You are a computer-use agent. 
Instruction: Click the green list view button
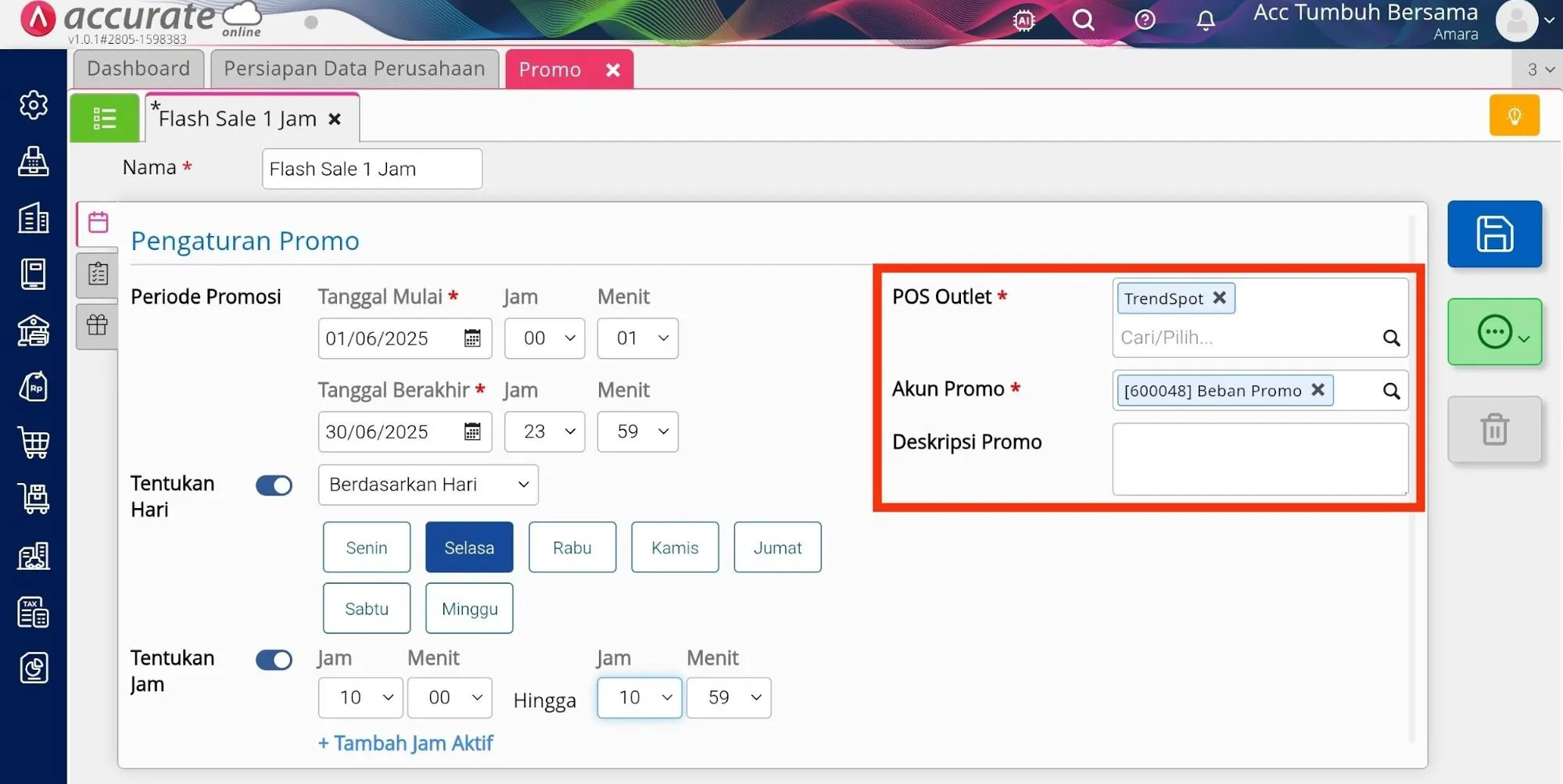point(104,118)
